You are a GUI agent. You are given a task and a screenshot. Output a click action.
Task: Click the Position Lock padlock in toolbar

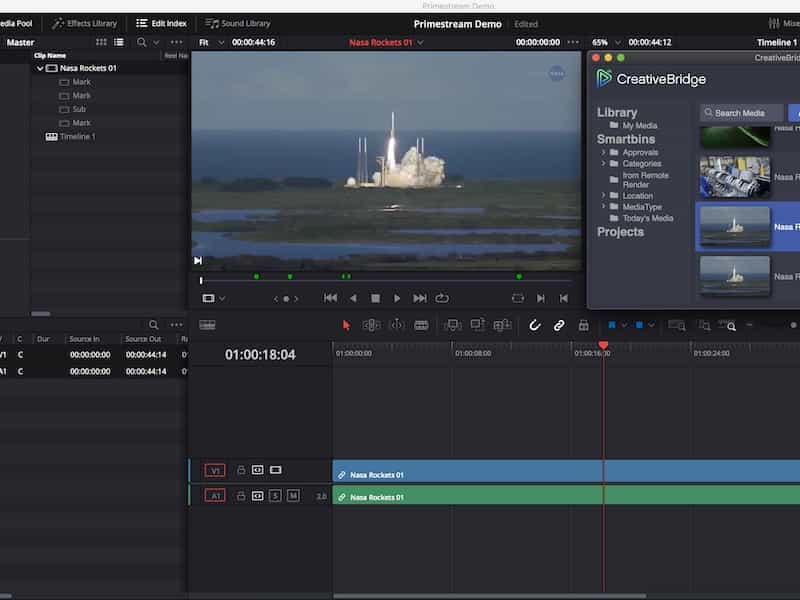pyautogui.click(x=583, y=325)
